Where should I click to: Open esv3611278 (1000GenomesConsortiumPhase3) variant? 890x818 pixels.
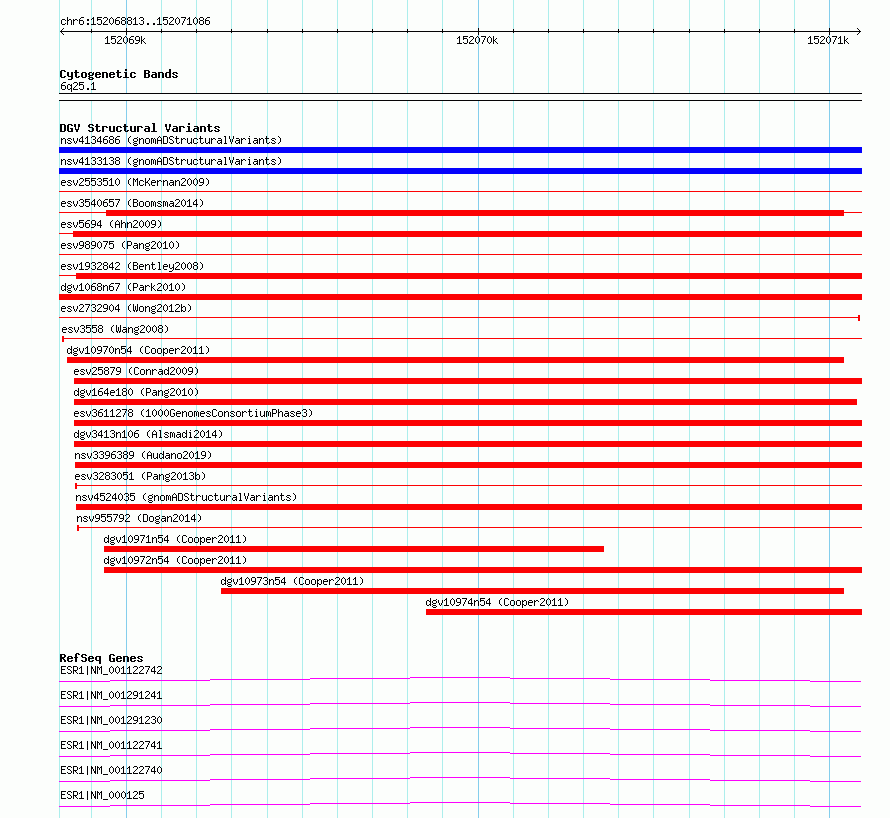tap(193, 413)
